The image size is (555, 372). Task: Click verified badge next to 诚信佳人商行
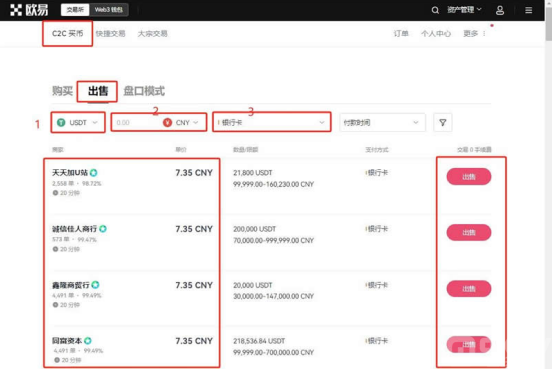[103, 229]
